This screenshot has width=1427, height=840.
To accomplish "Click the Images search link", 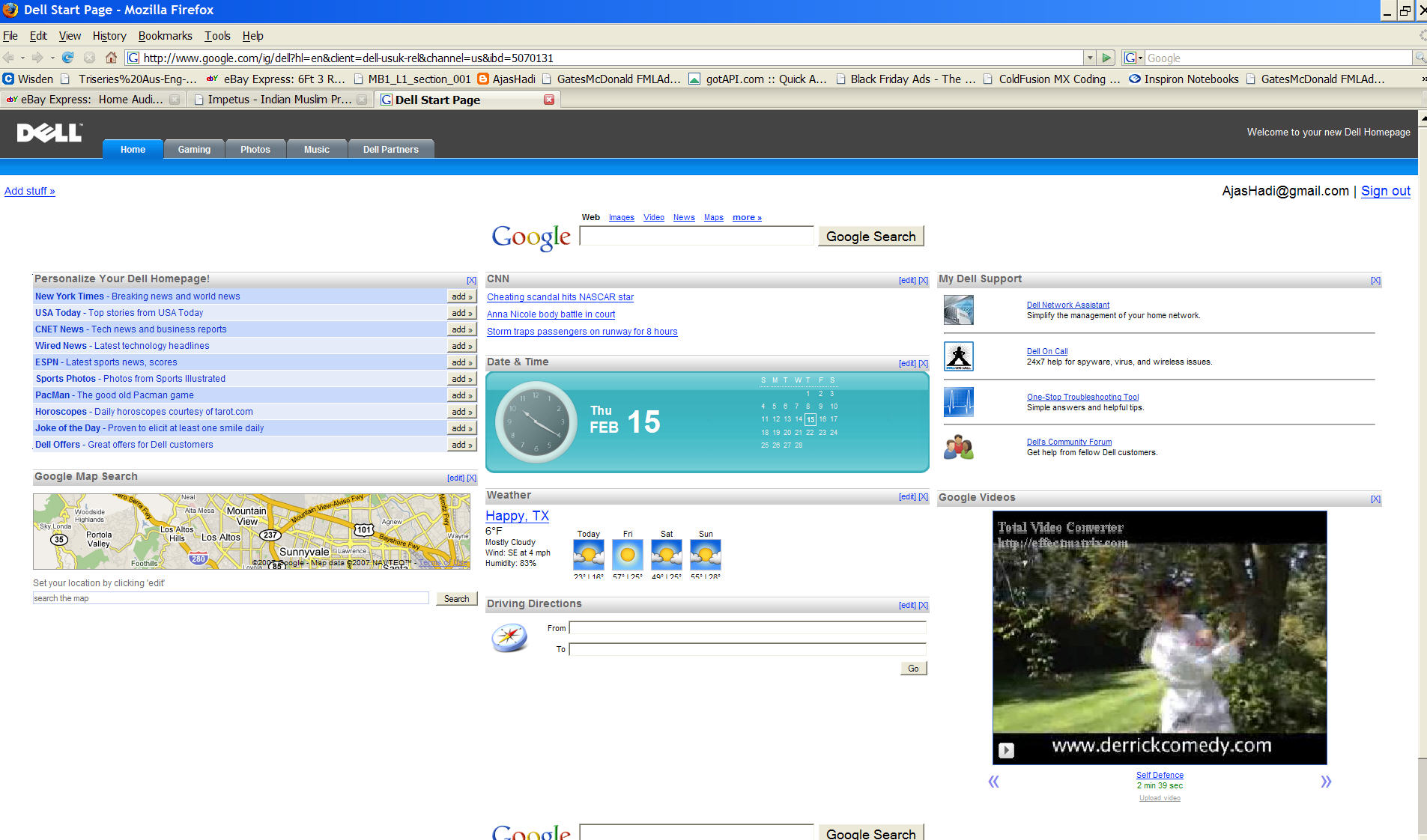I will (621, 217).
